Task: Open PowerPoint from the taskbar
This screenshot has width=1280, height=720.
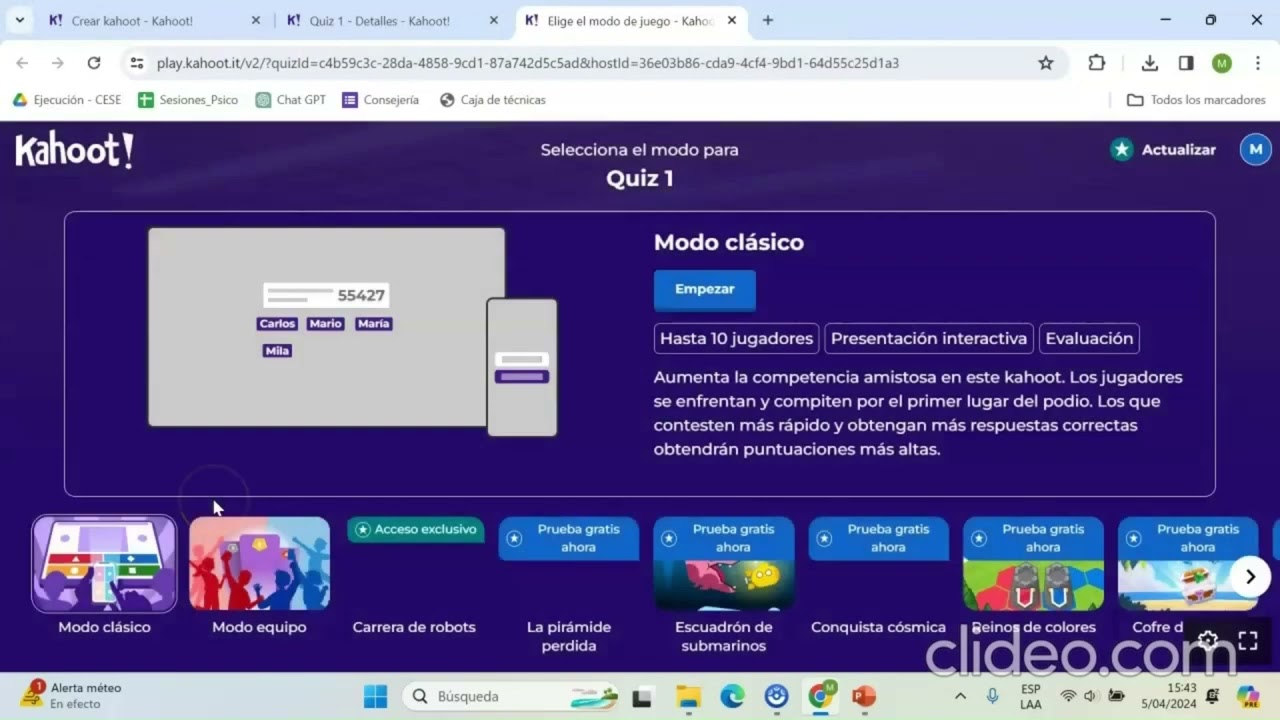Action: pyautogui.click(x=864, y=696)
